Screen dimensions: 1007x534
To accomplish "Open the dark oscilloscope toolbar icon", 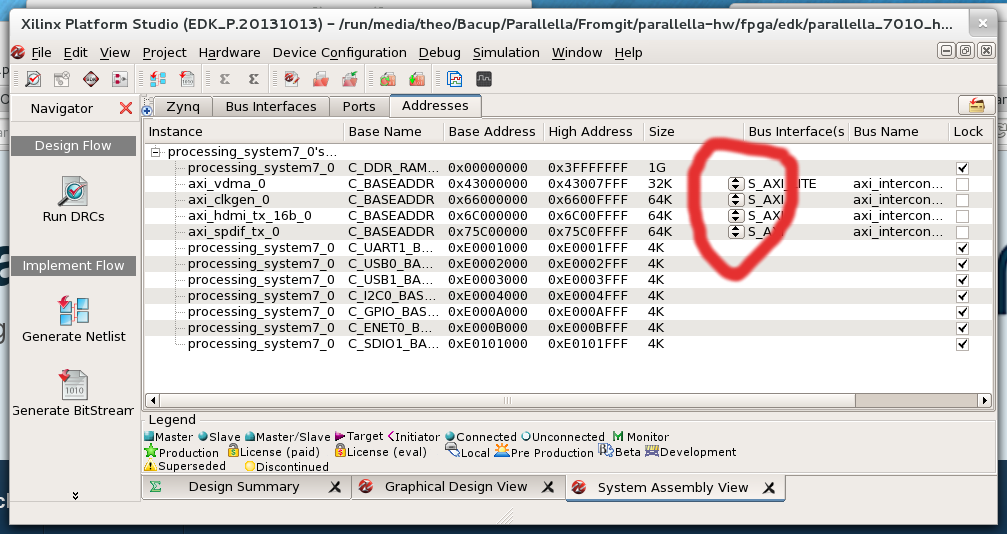I will (x=484, y=79).
